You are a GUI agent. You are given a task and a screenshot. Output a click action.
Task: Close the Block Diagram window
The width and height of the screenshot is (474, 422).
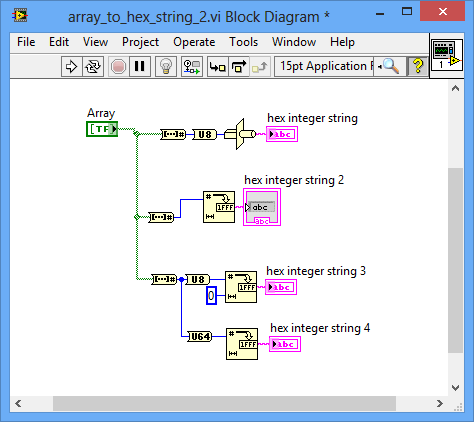(443, 12)
